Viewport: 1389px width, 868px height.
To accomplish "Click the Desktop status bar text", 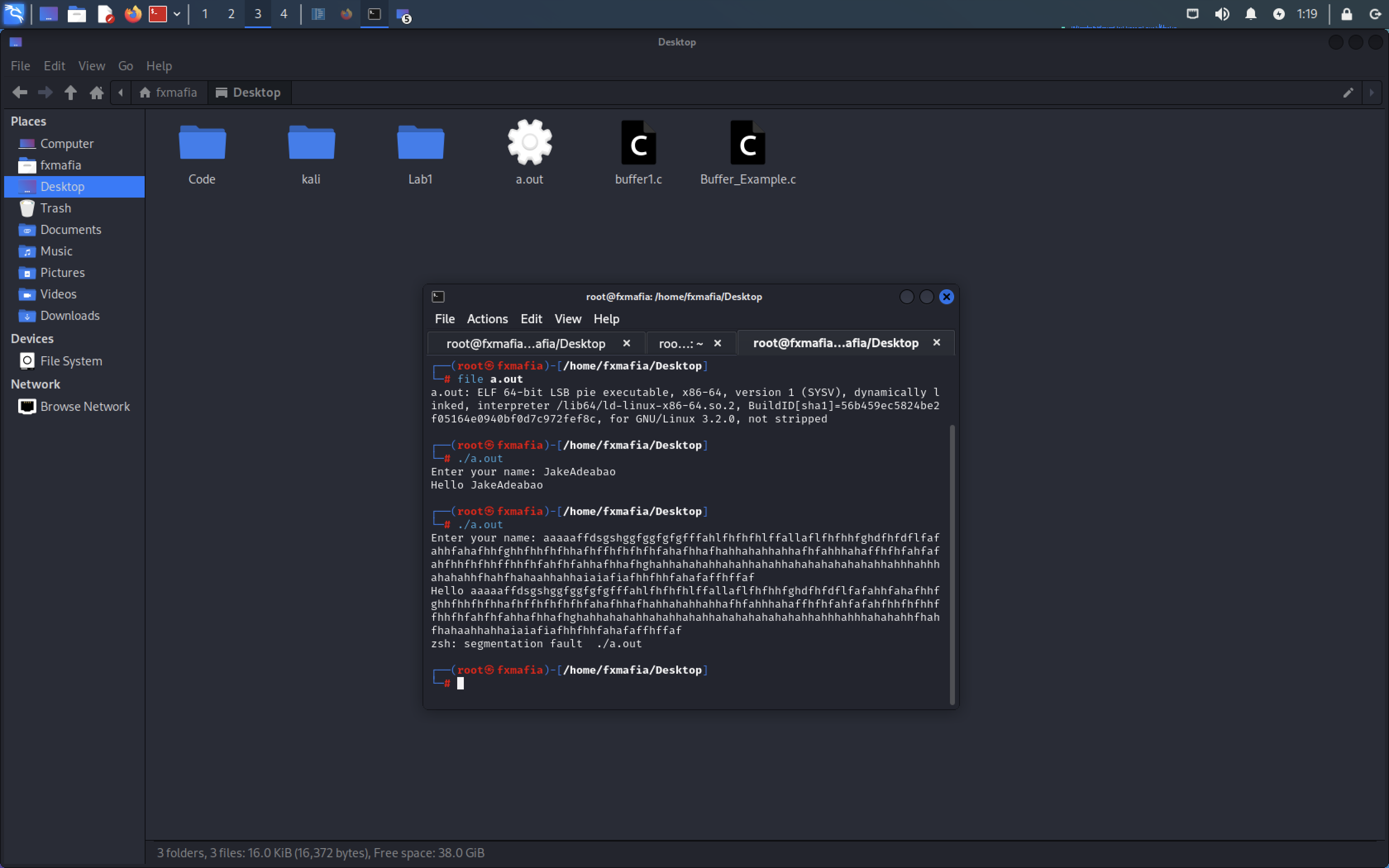I will (x=320, y=852).
